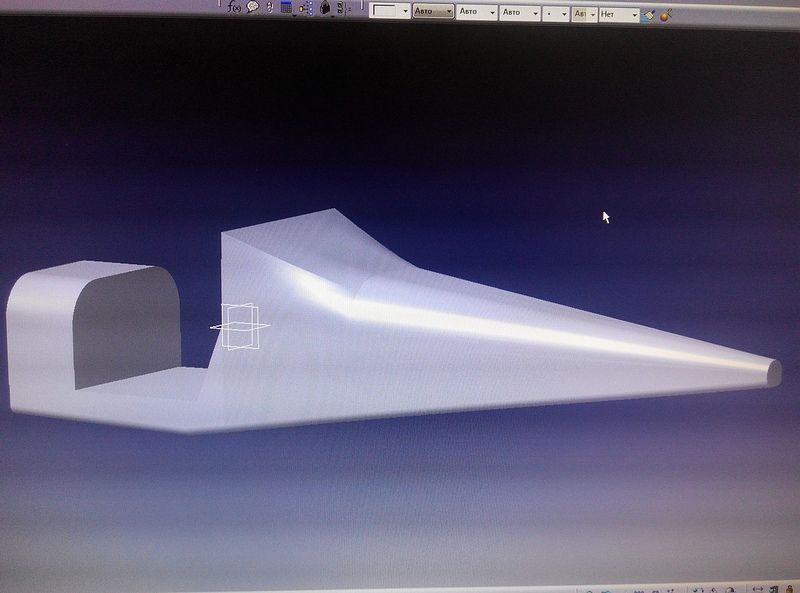Open the fill color dropdown arrow
The image size is (800, 593).
click(405, 12)
